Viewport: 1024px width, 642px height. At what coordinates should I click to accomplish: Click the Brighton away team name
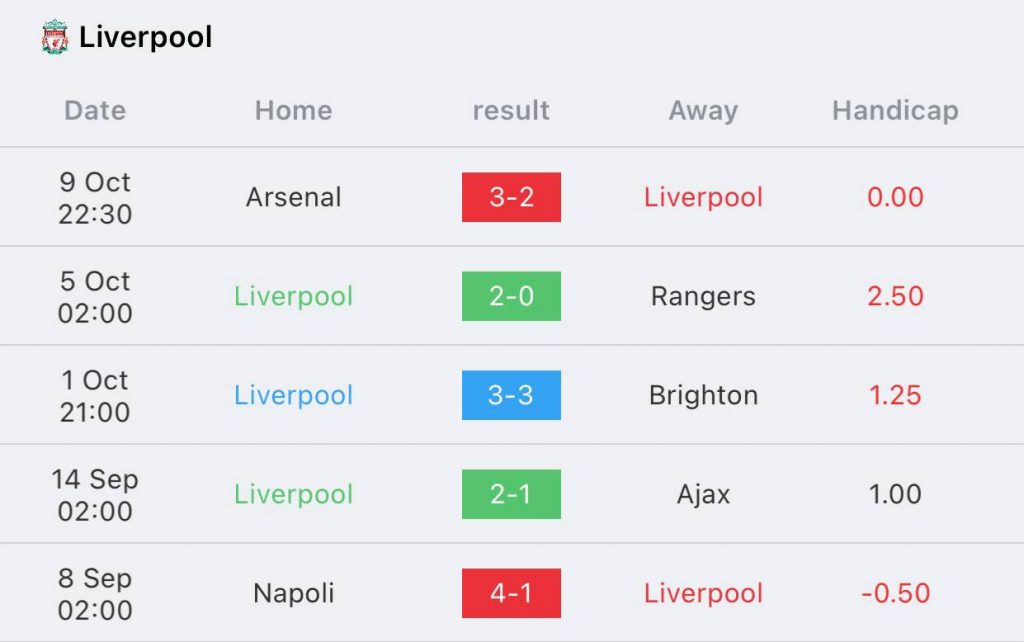(x=703, y=395)
